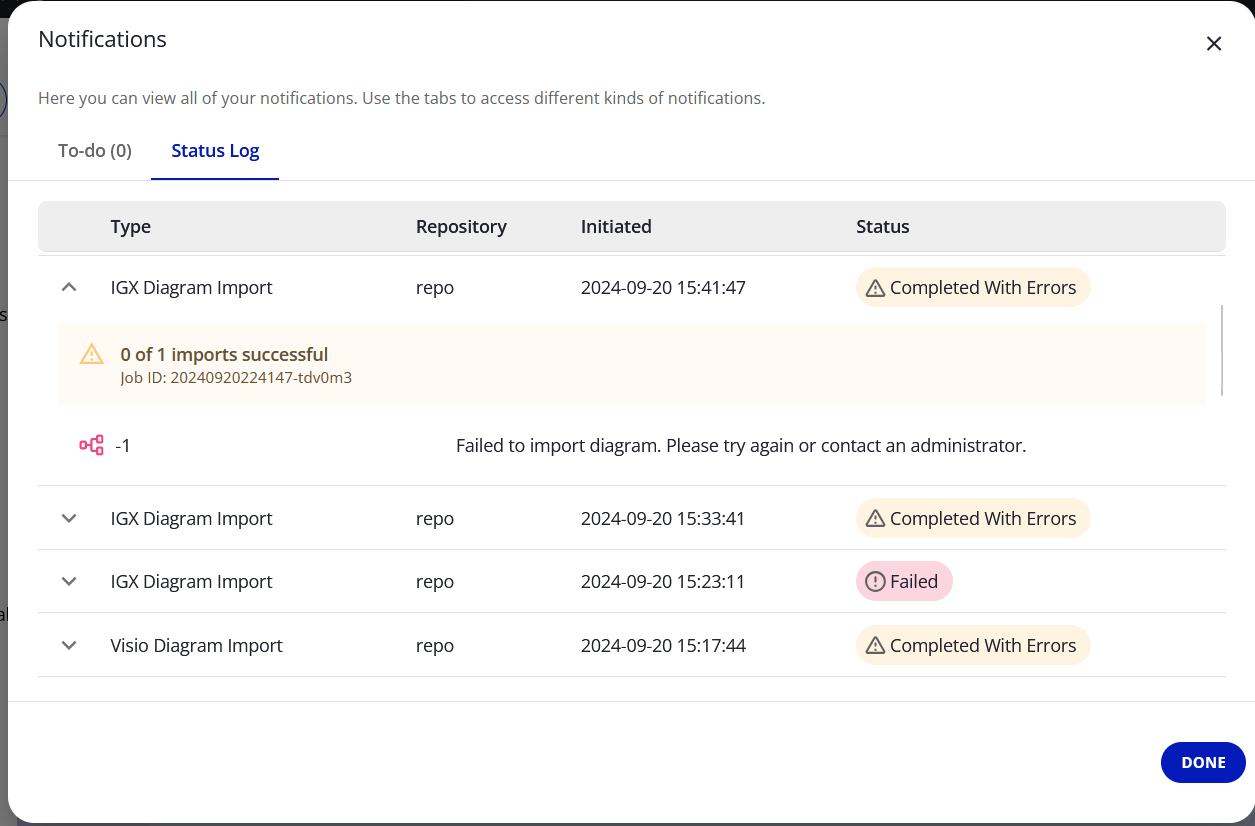The width and height of the screenshot is (1255, 826).
Task: Close the Notifications dialog with the X
Action: coord(1213,44)
